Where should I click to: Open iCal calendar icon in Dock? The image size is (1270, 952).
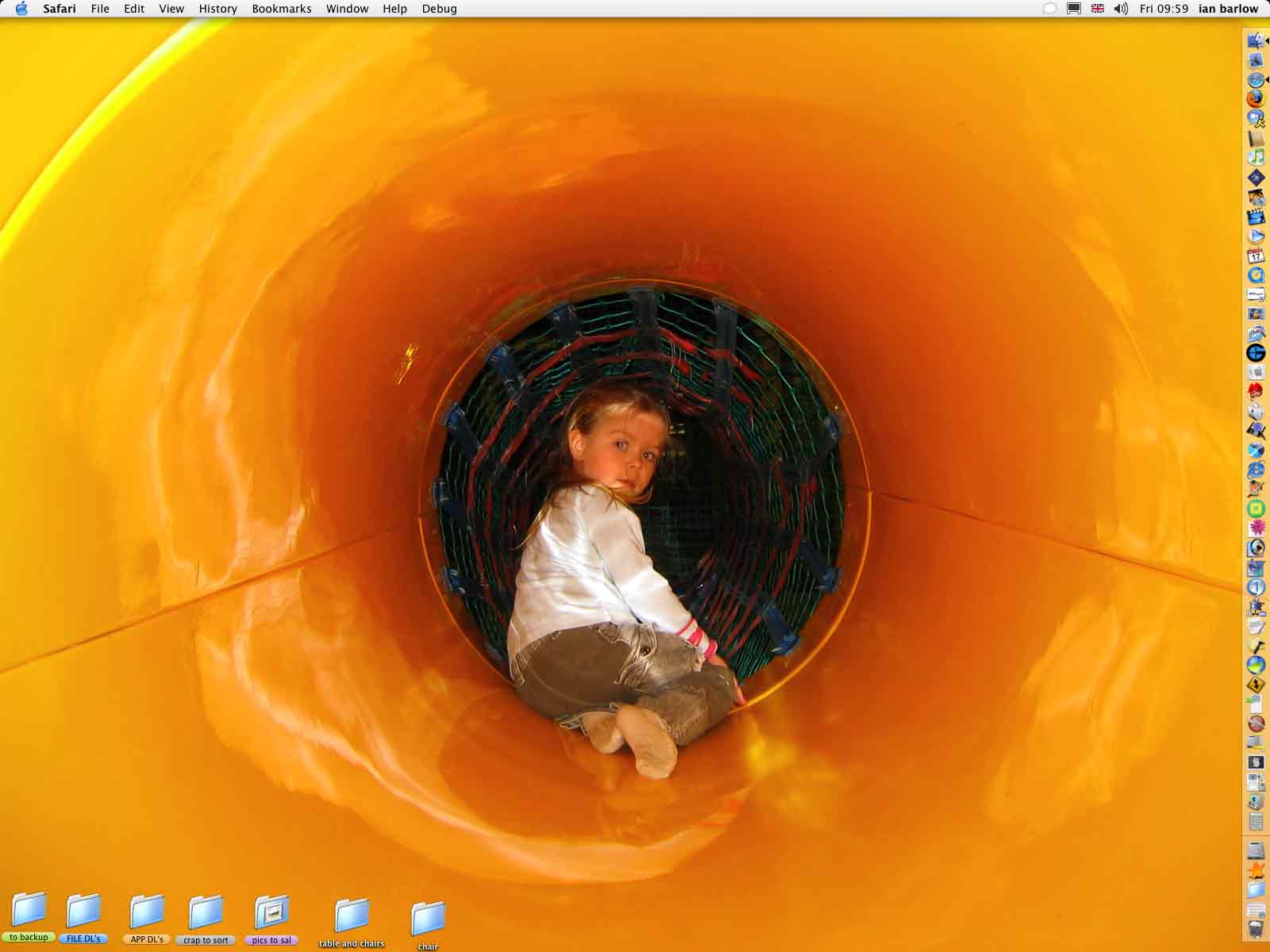coord(1256,255)
